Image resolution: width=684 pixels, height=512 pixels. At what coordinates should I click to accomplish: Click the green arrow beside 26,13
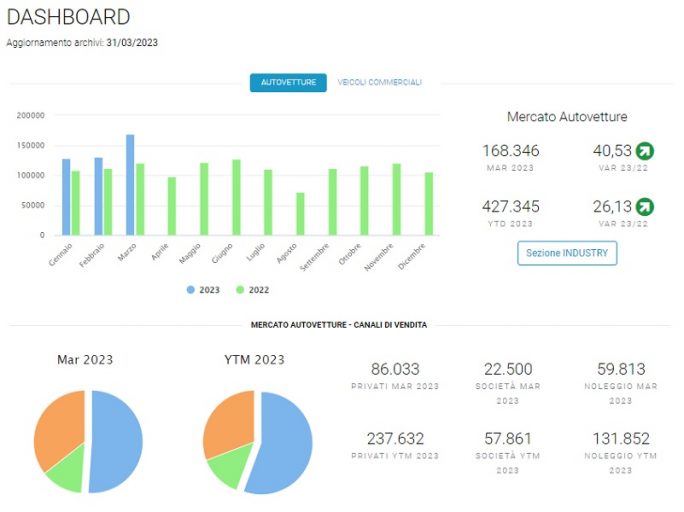point(645,207)
